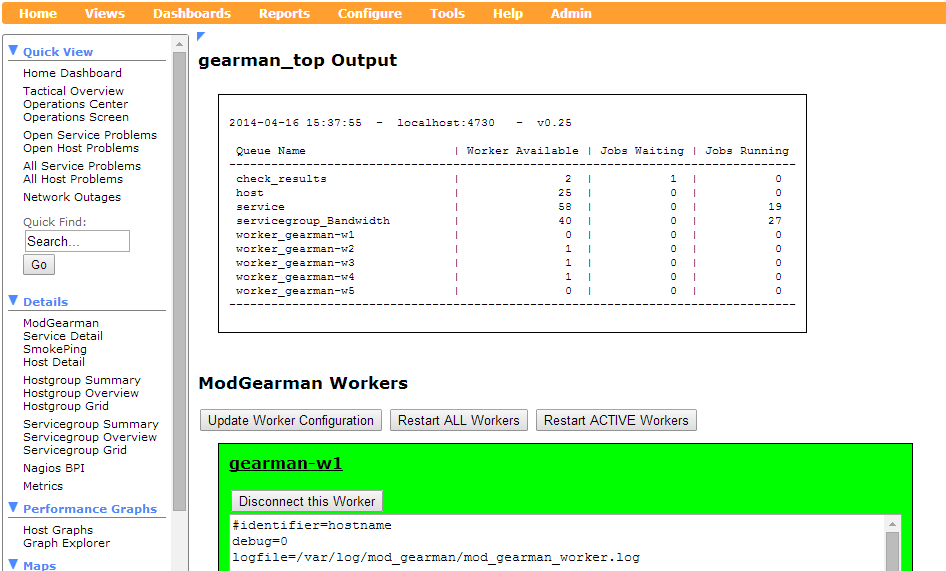Open Host Detail page
Viewport: 946px width, 571px height.
point(54,362)
